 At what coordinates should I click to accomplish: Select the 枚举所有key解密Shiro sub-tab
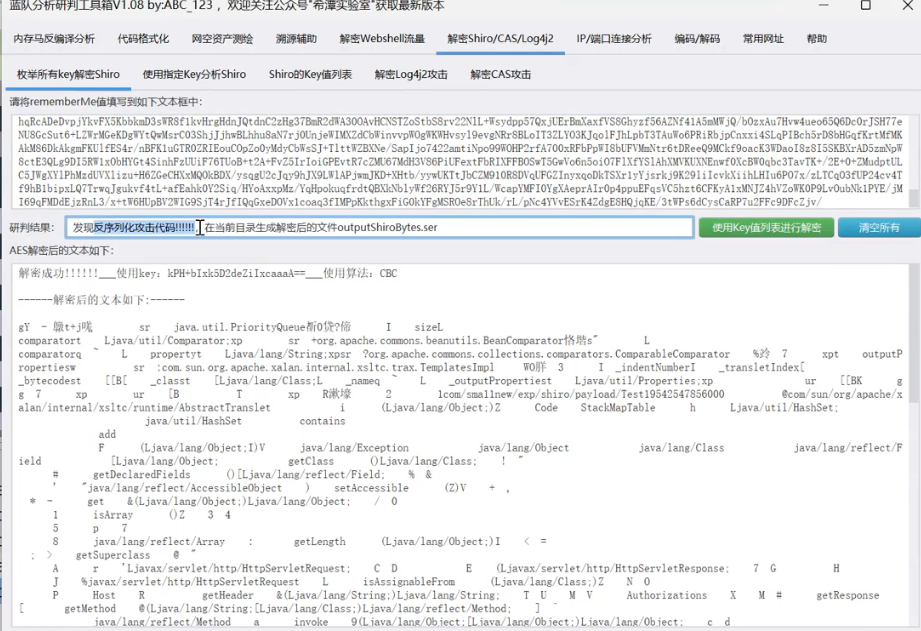[x=68, y=75]
